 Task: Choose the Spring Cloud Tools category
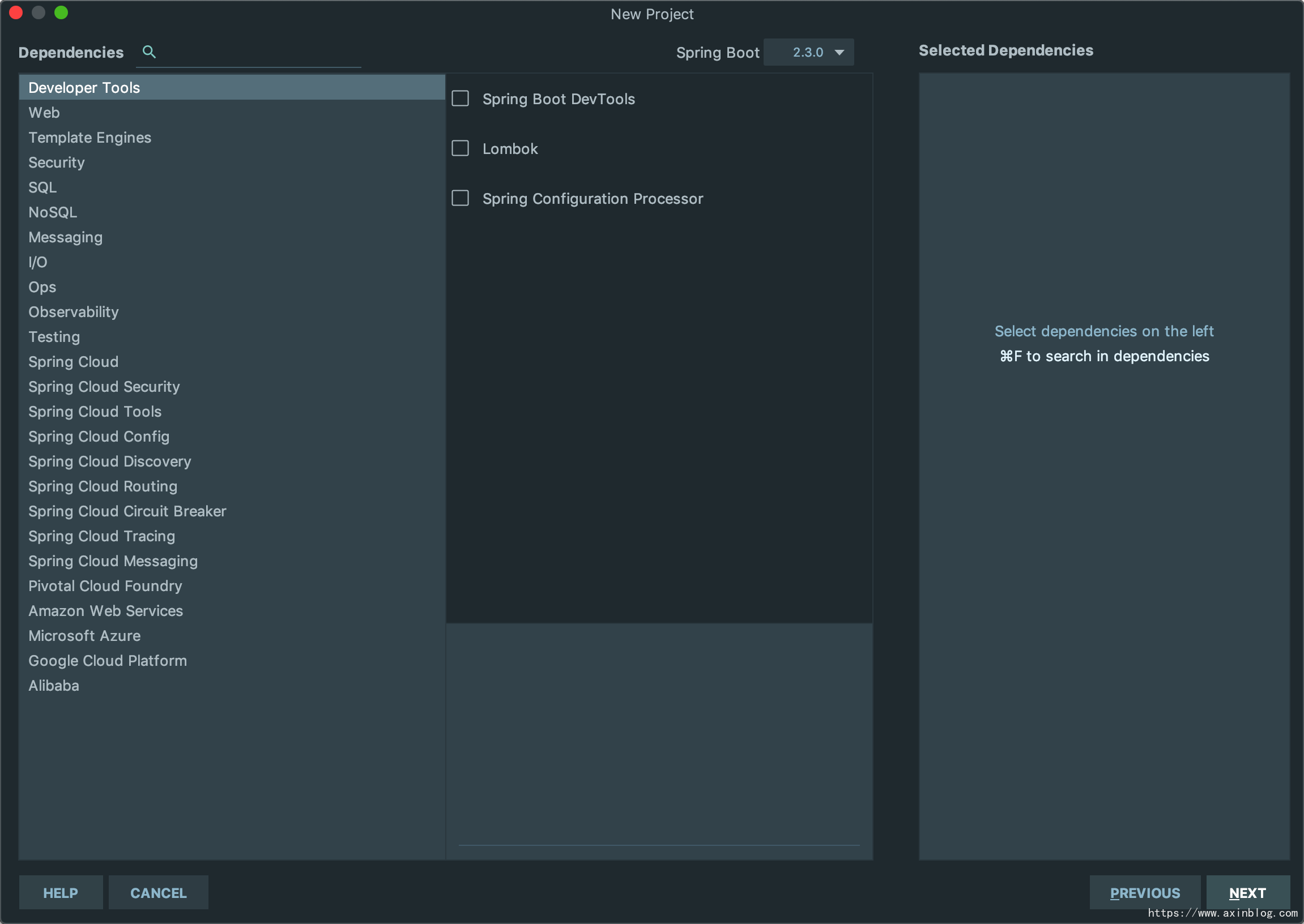[x=232, y=412]
